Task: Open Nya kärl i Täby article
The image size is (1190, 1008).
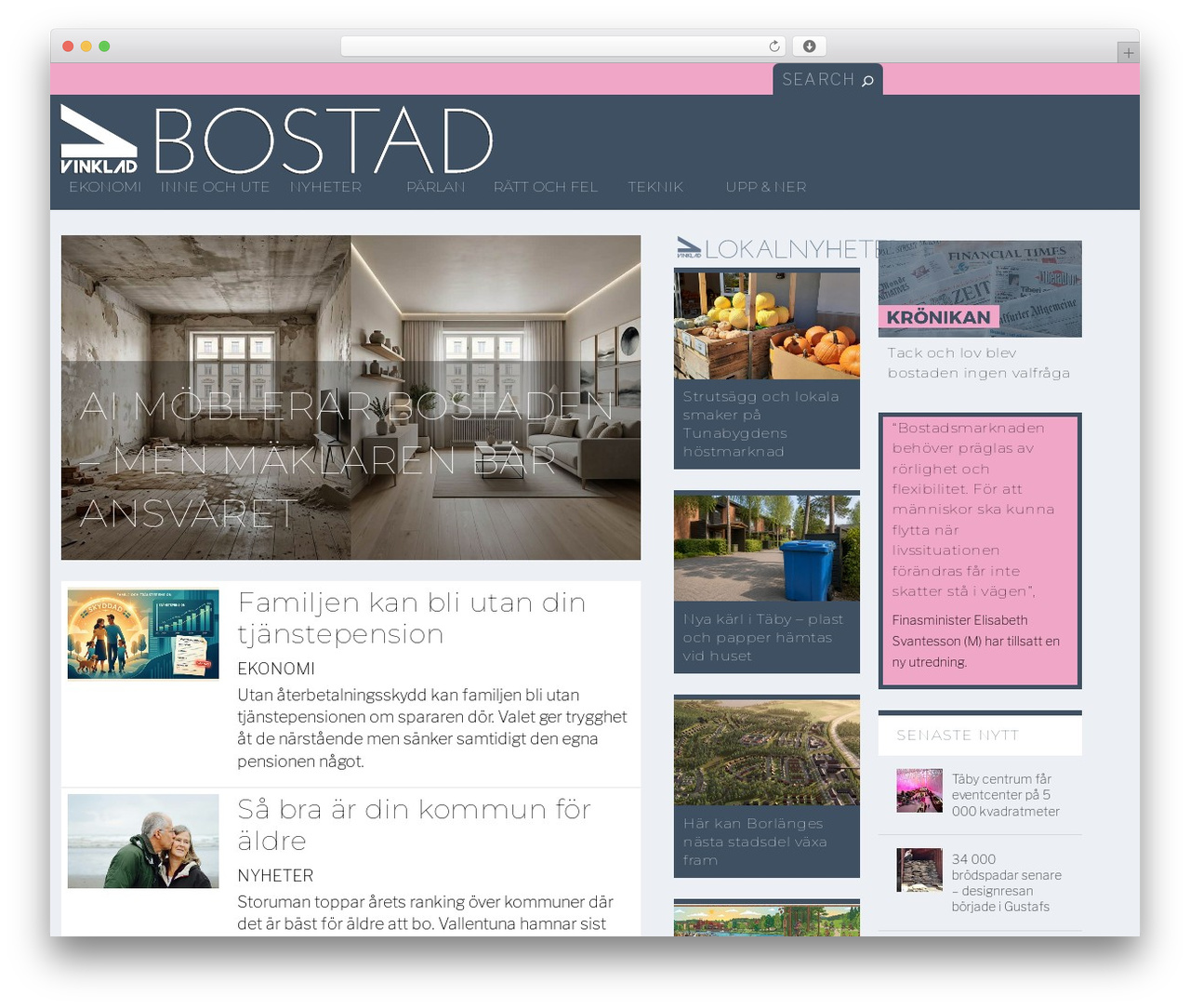Action: pyautogui.click(x=763, y=637)
